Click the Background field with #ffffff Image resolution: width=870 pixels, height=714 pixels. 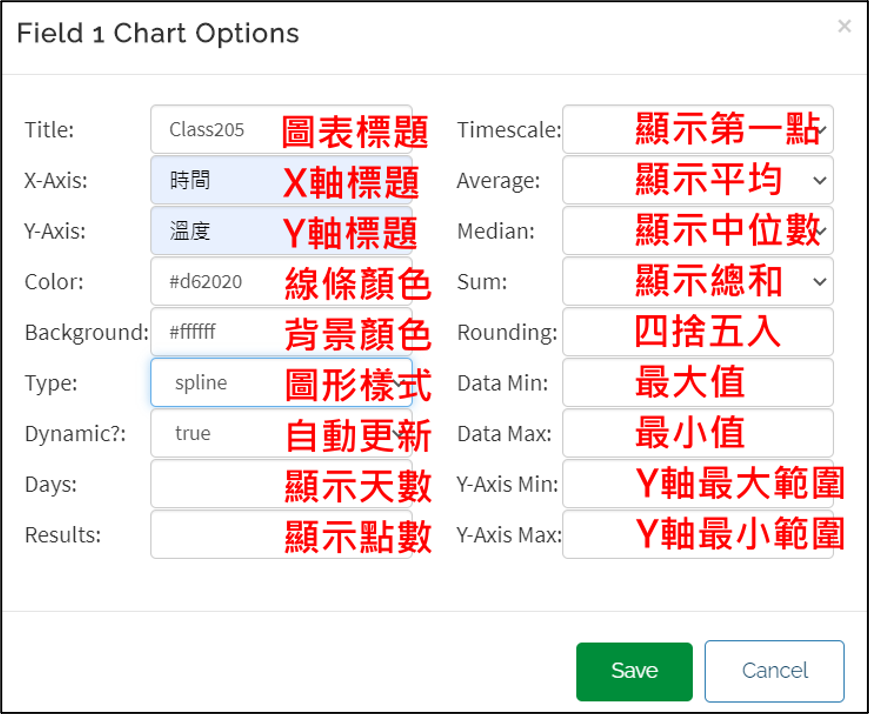[x=281, y=332]
